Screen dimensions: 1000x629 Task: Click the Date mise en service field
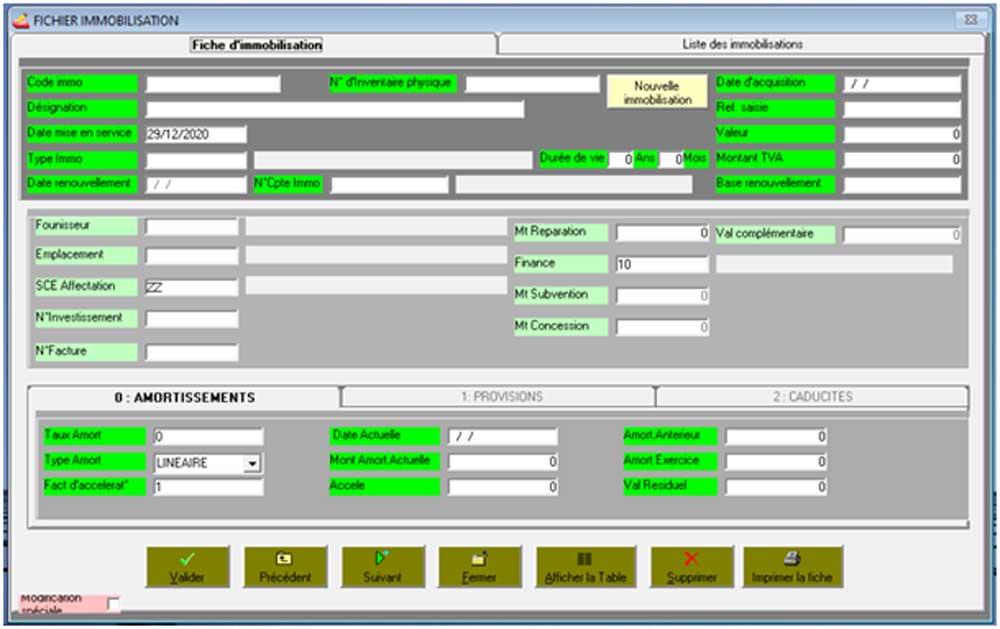pyautogui.click(x=196, y=134)
